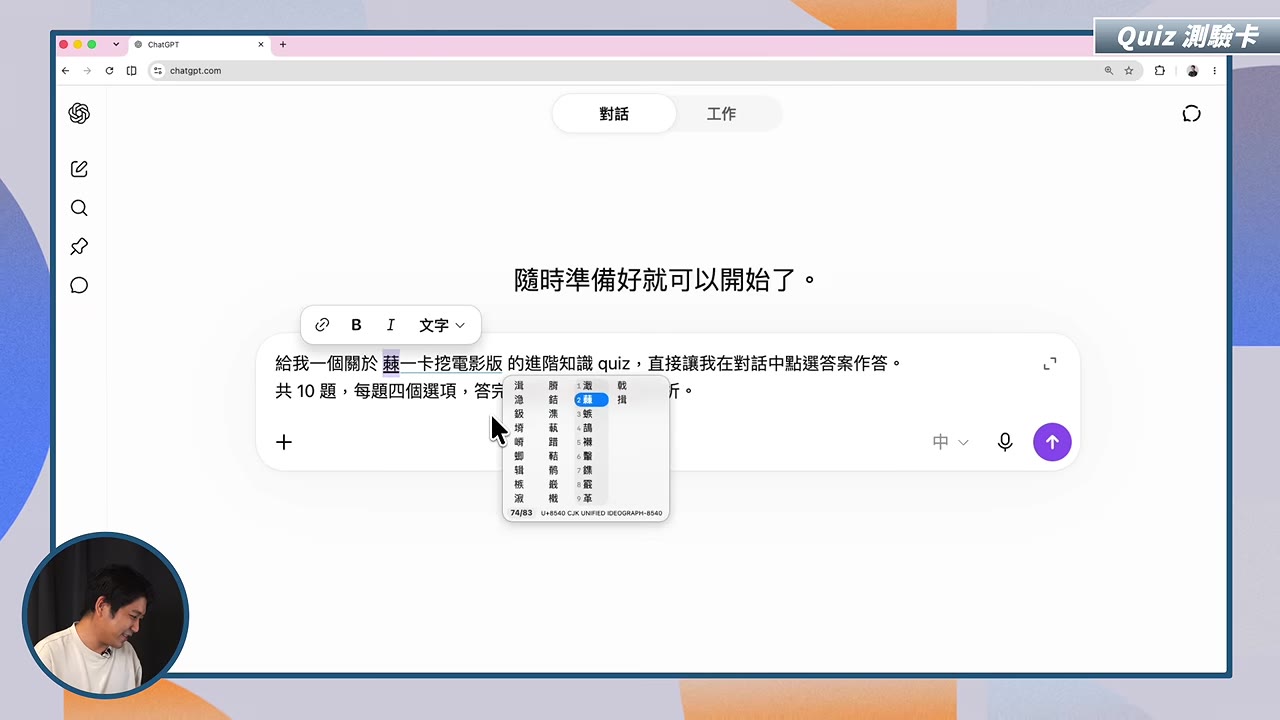The image size is (1280, 720).
Task: Switch to the 對話 tab
Action: pos(614,114)
